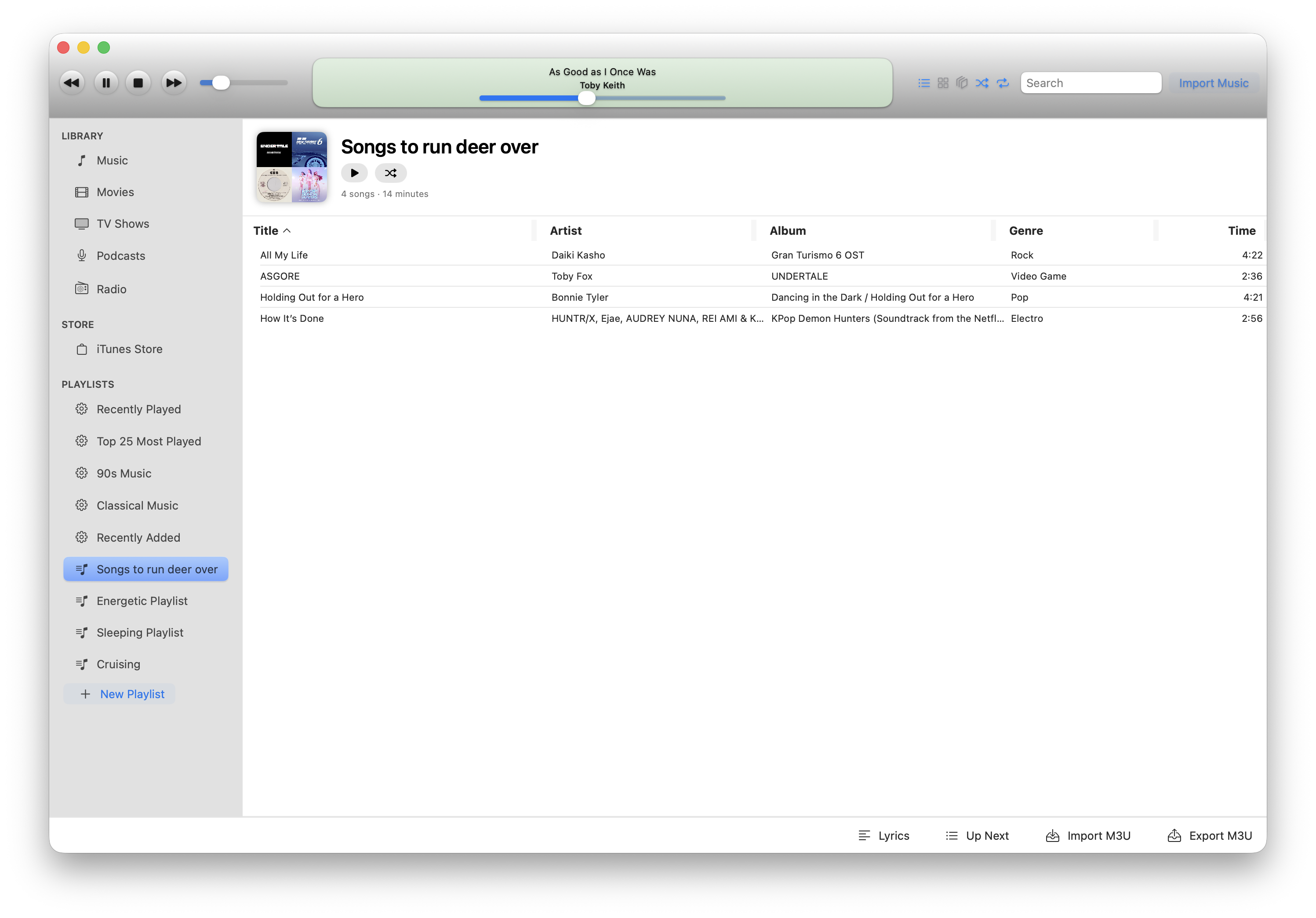Image resolution: width=1316 pixels, height=918 pixels.
Task: Create a New Playlist
Action: (x=119, y=694)
